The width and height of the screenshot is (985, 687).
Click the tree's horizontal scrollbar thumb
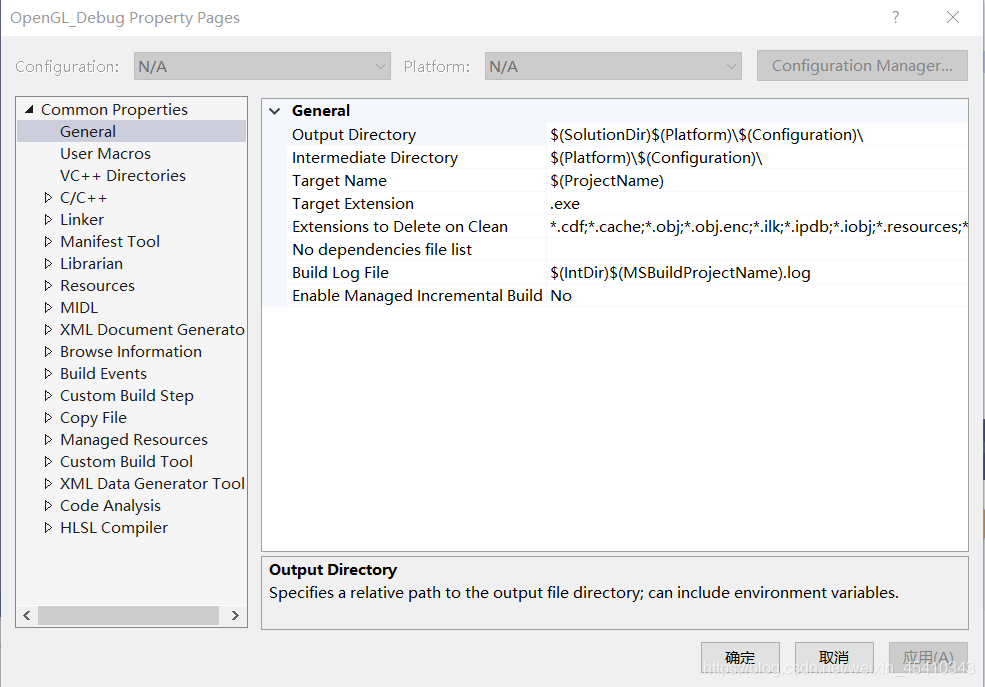point(128,615)
